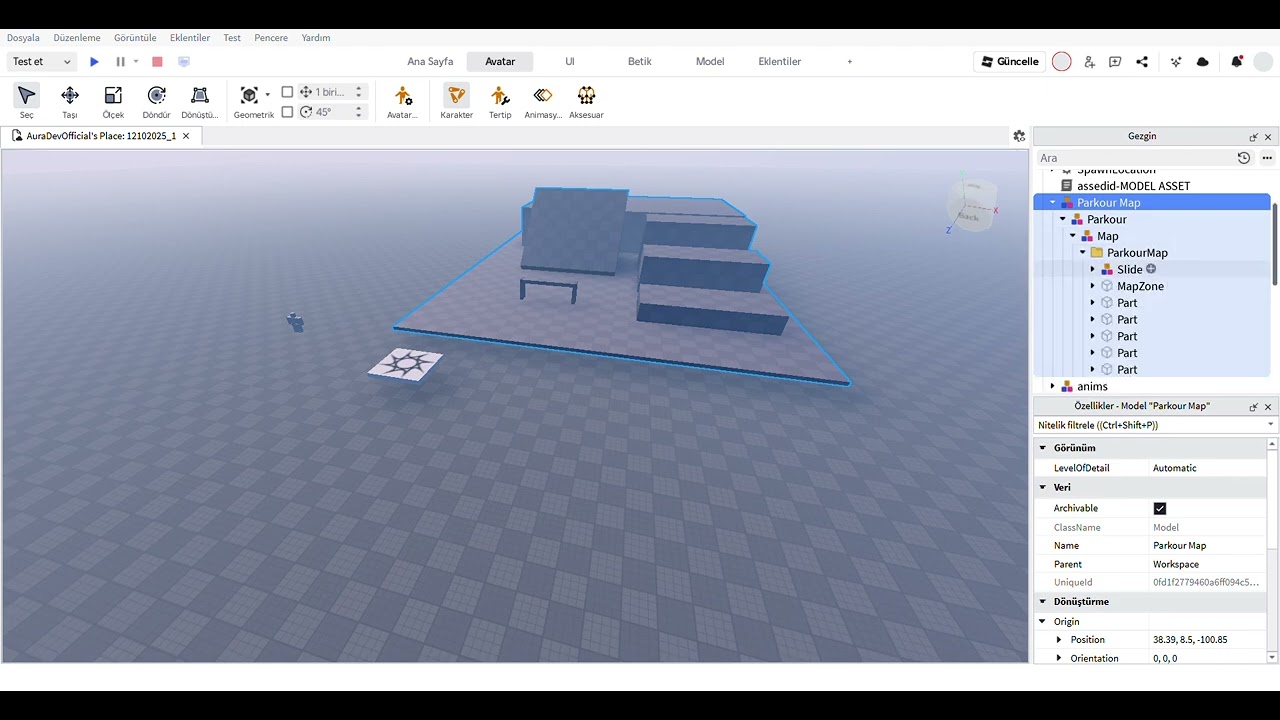
Task: Open the Düzenleme menu
Action: 76,38
